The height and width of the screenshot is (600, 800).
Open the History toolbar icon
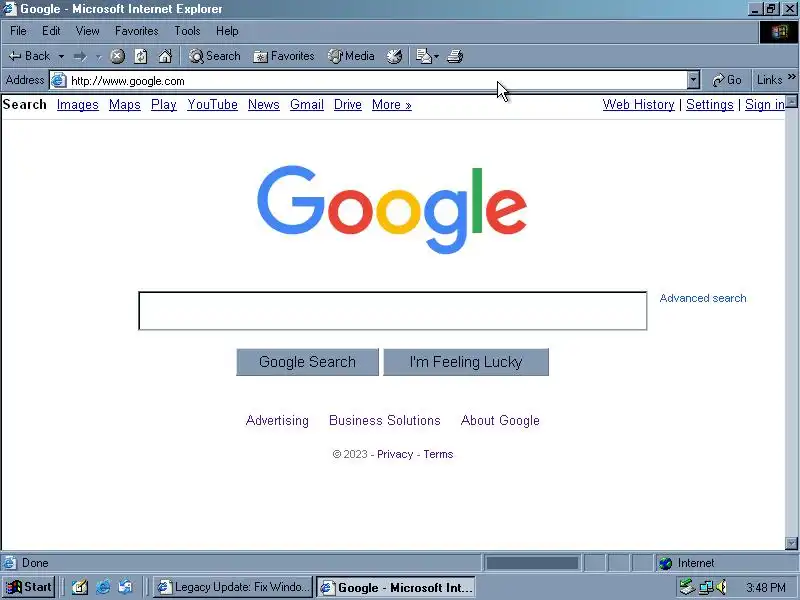tap(394, 56)
